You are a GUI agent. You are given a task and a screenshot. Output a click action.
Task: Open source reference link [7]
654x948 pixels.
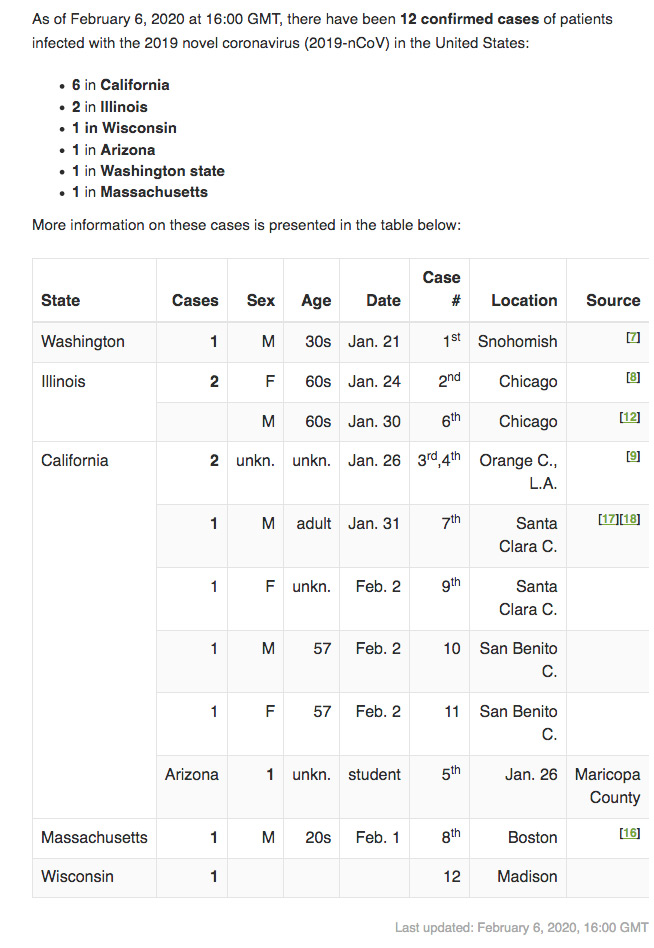(x=632, y=337)
